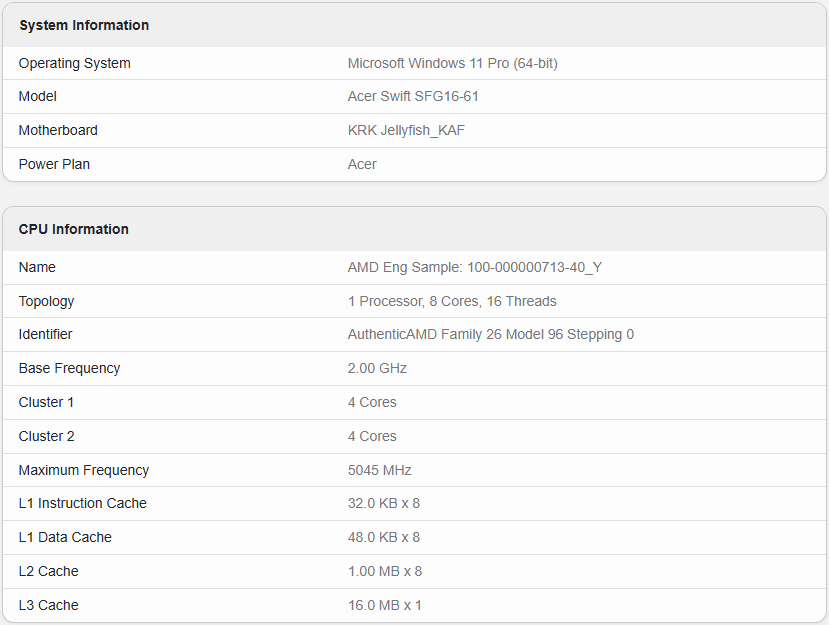Click the 48.0 KB x 8 value

[x=383, y=537]
